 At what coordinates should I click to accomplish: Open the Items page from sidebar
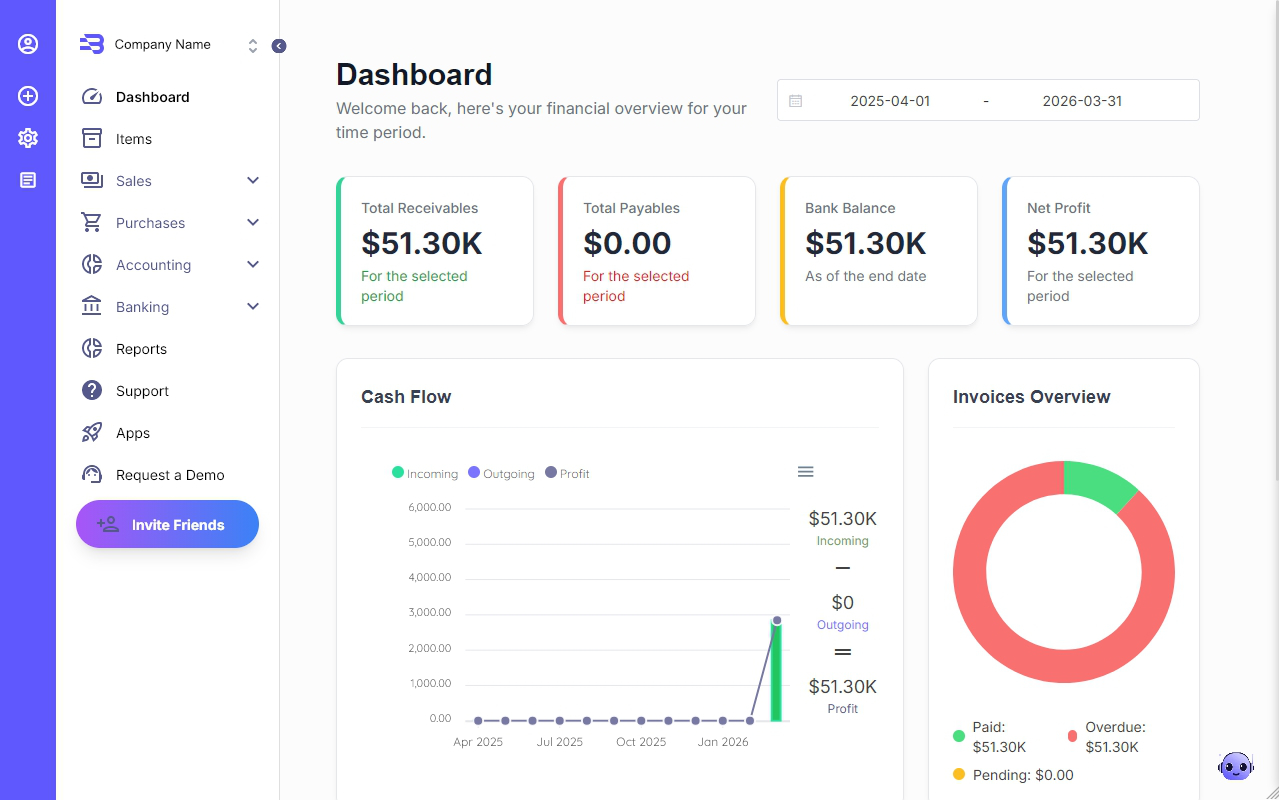pyautogui.click(x=133, y=139)
